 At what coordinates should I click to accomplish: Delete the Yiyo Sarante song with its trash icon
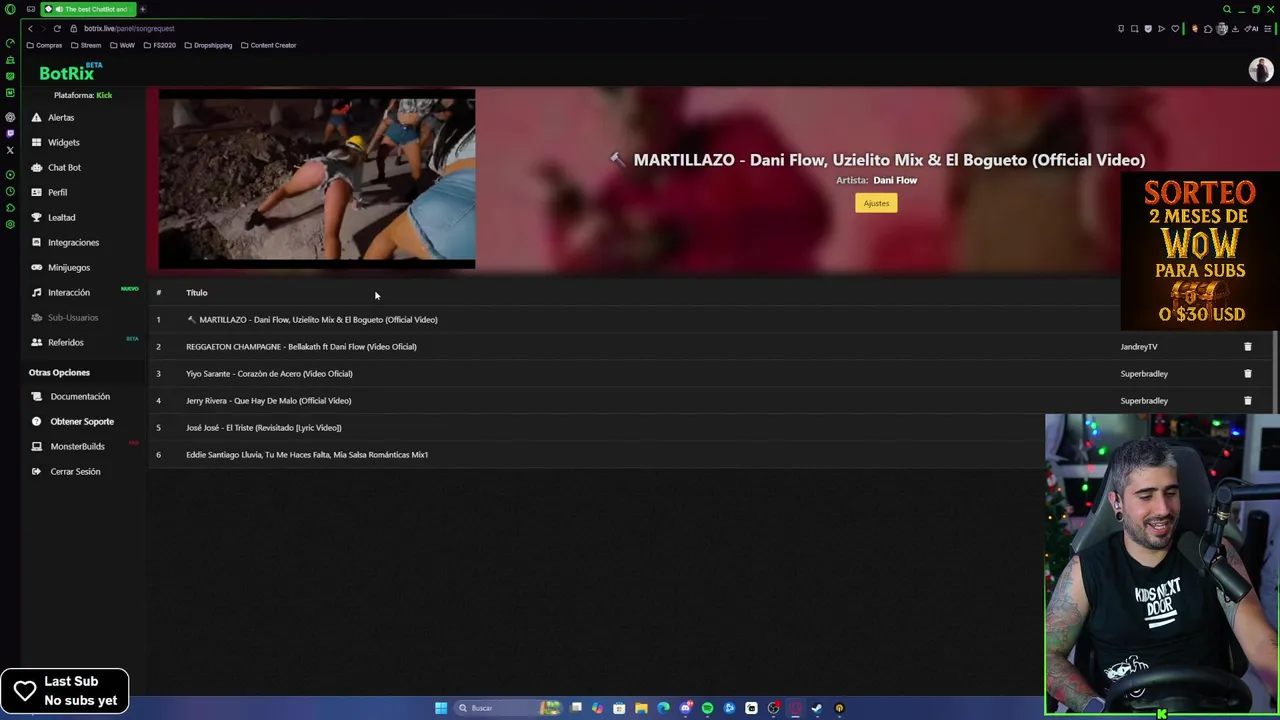pyautogui.click(x=1247, y=373)
